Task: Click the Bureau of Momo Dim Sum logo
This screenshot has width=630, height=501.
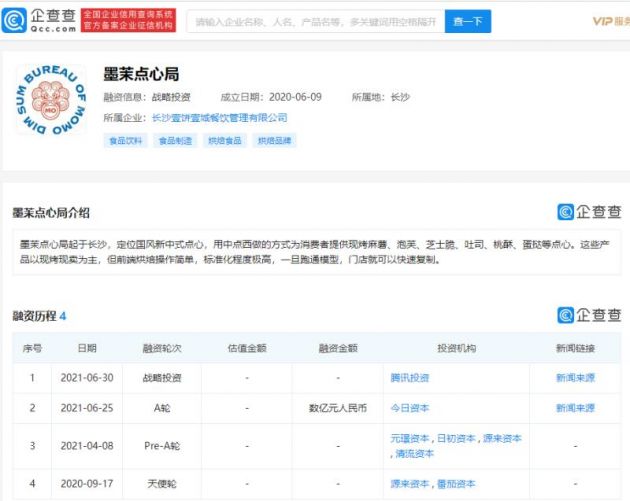Action: [51, 100]
